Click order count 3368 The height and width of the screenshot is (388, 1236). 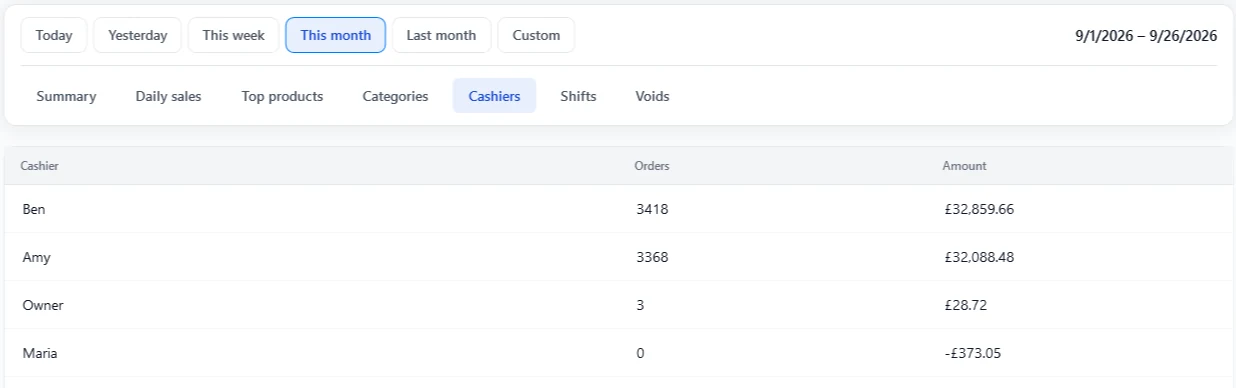tap(652, 257)
